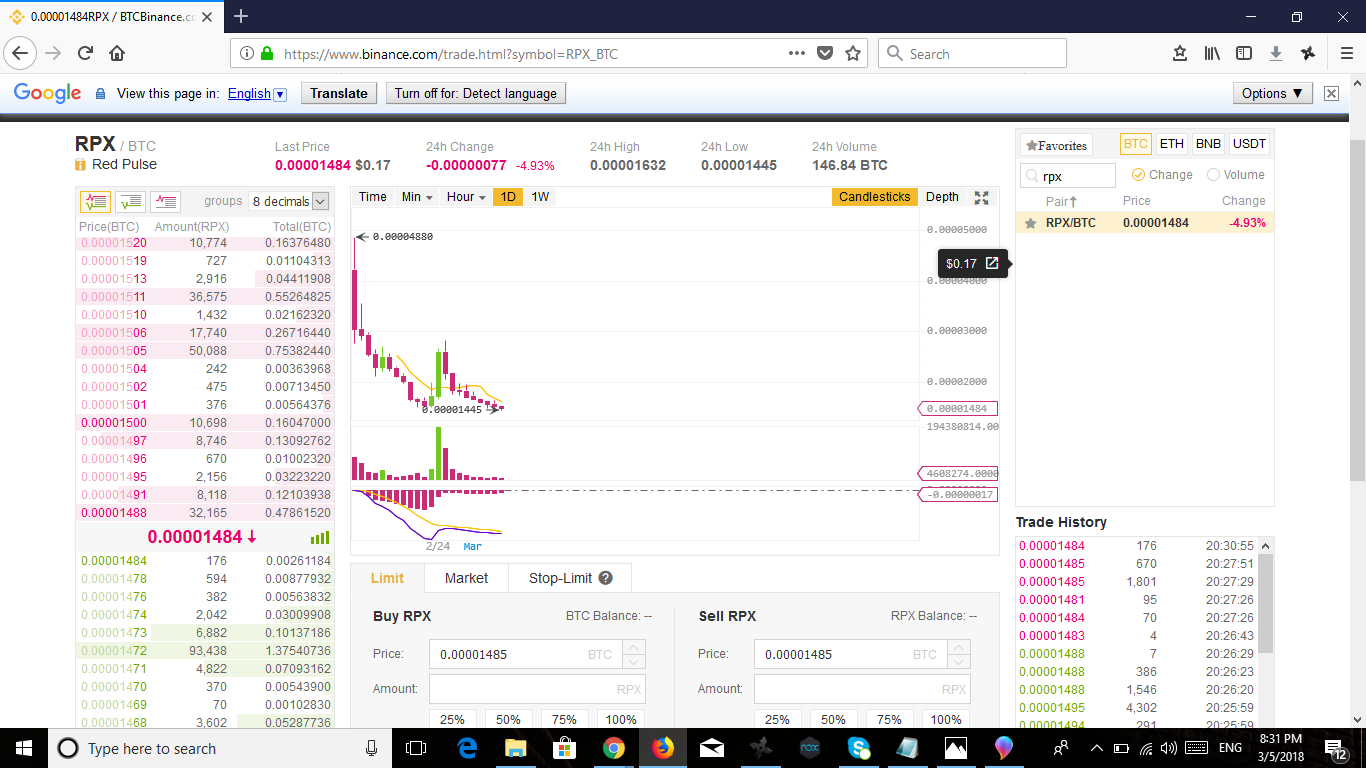1366x768 pixels.
Task: Click the star next to RPX/BTC pair
Action: tap(1030, 223)
